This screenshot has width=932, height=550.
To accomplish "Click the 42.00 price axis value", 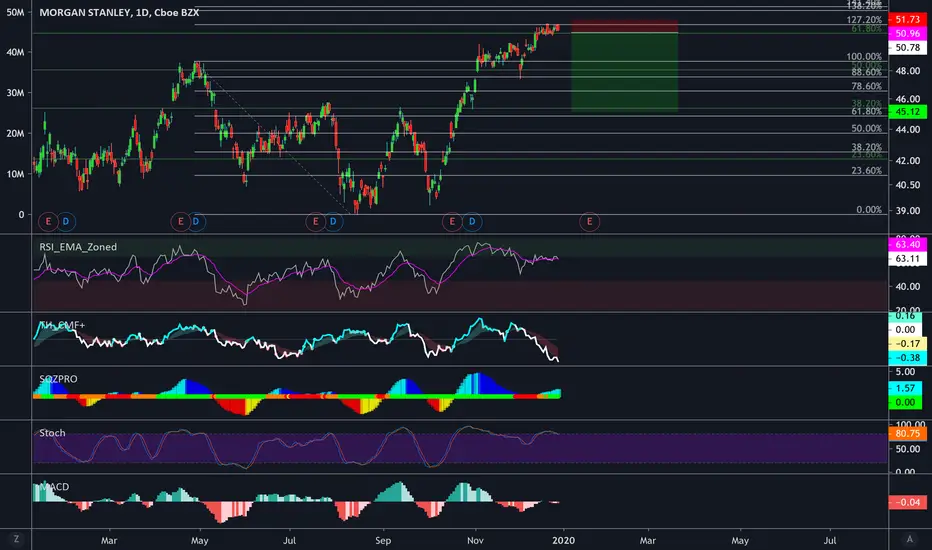I will [x=908, y=161].
